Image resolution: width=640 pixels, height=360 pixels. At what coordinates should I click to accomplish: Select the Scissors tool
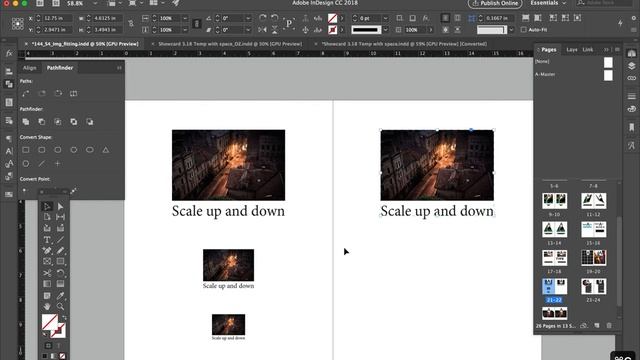[47, 273]
